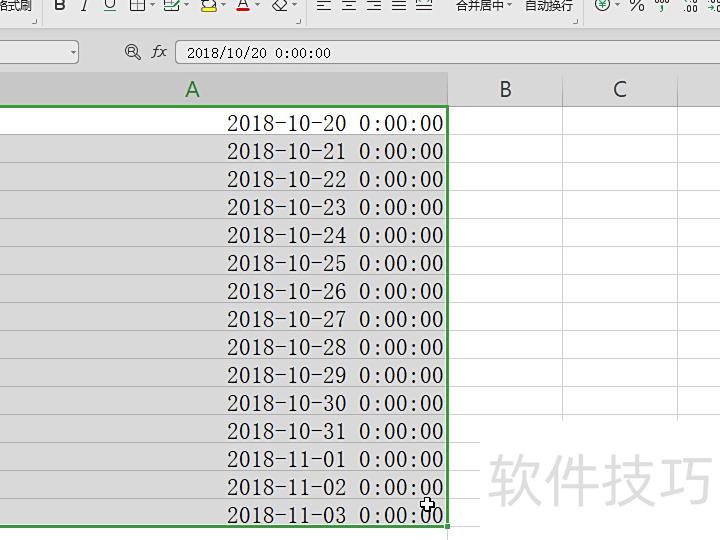The width and height of the screenshot is (720, 540).
Task: Apply distributed alignment icon
Action: pos(424,5)
